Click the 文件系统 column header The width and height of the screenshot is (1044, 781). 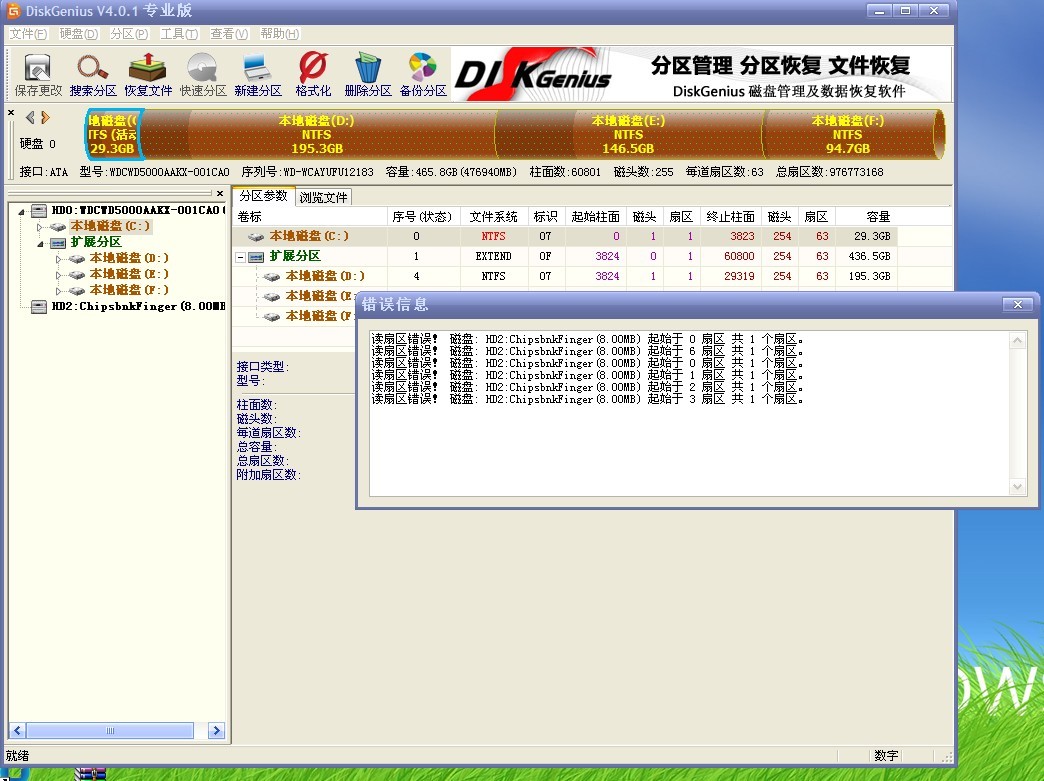pyautogui.click(x=493, y=216)
